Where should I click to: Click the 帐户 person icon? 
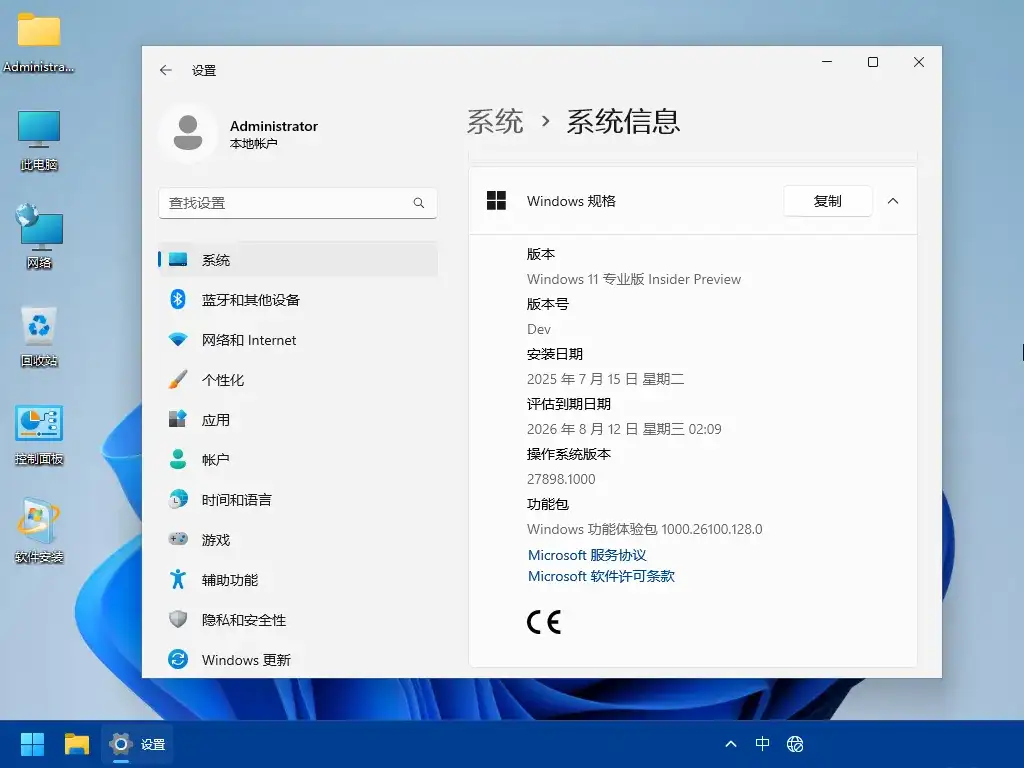coord(178,459)
